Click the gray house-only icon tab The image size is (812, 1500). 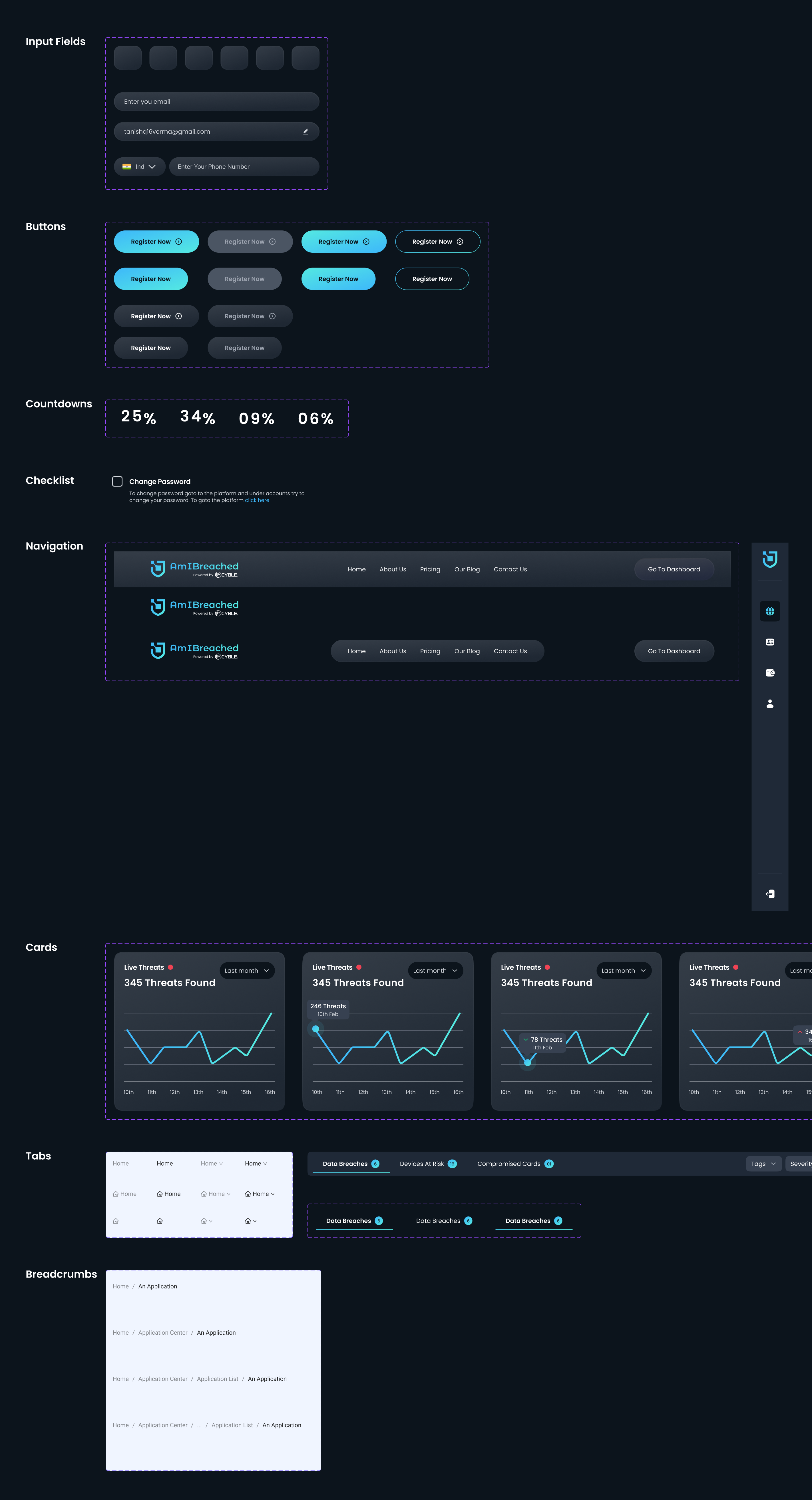[116, 1221]
